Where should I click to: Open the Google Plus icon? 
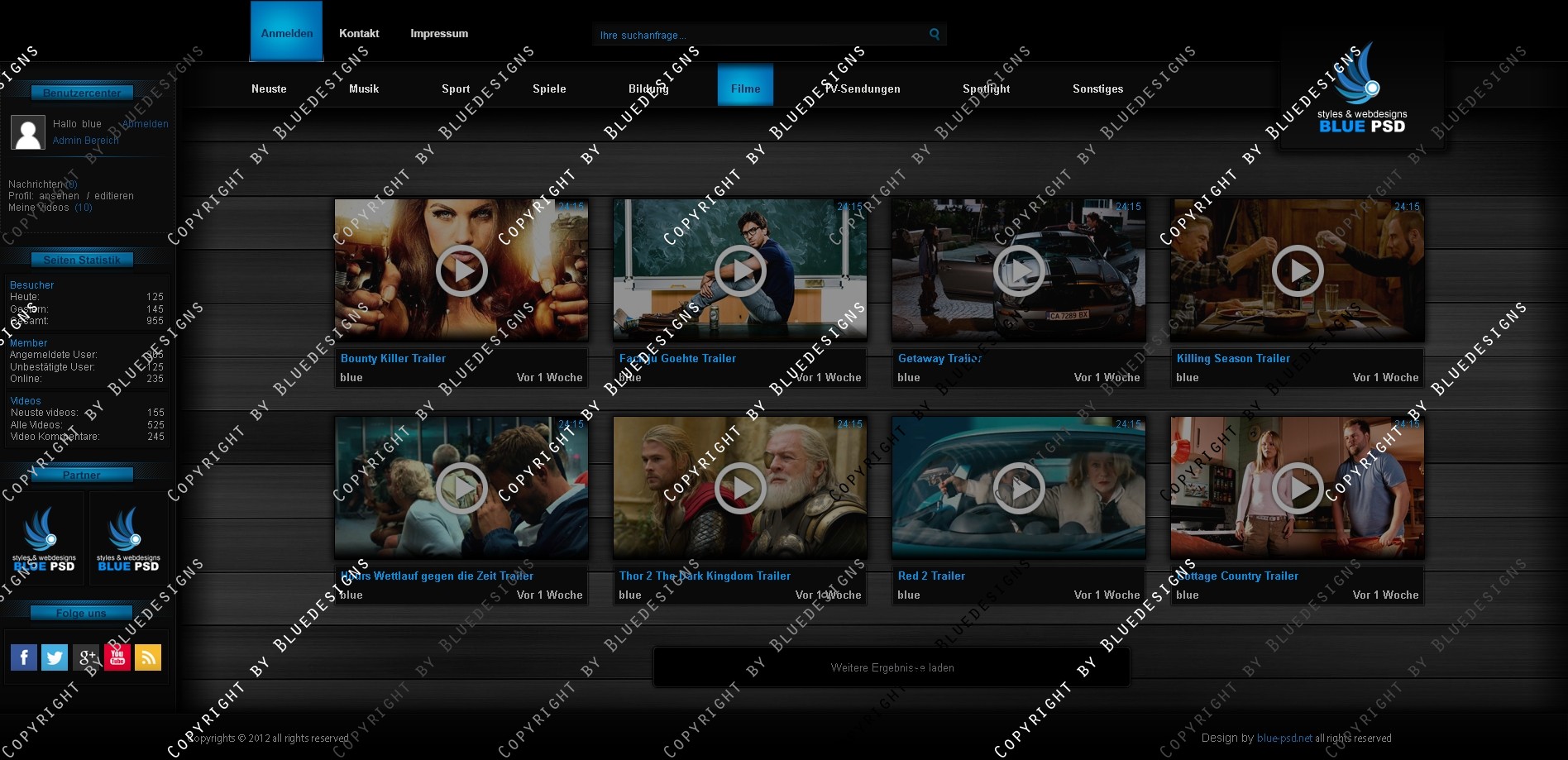[x=86, y=657]
